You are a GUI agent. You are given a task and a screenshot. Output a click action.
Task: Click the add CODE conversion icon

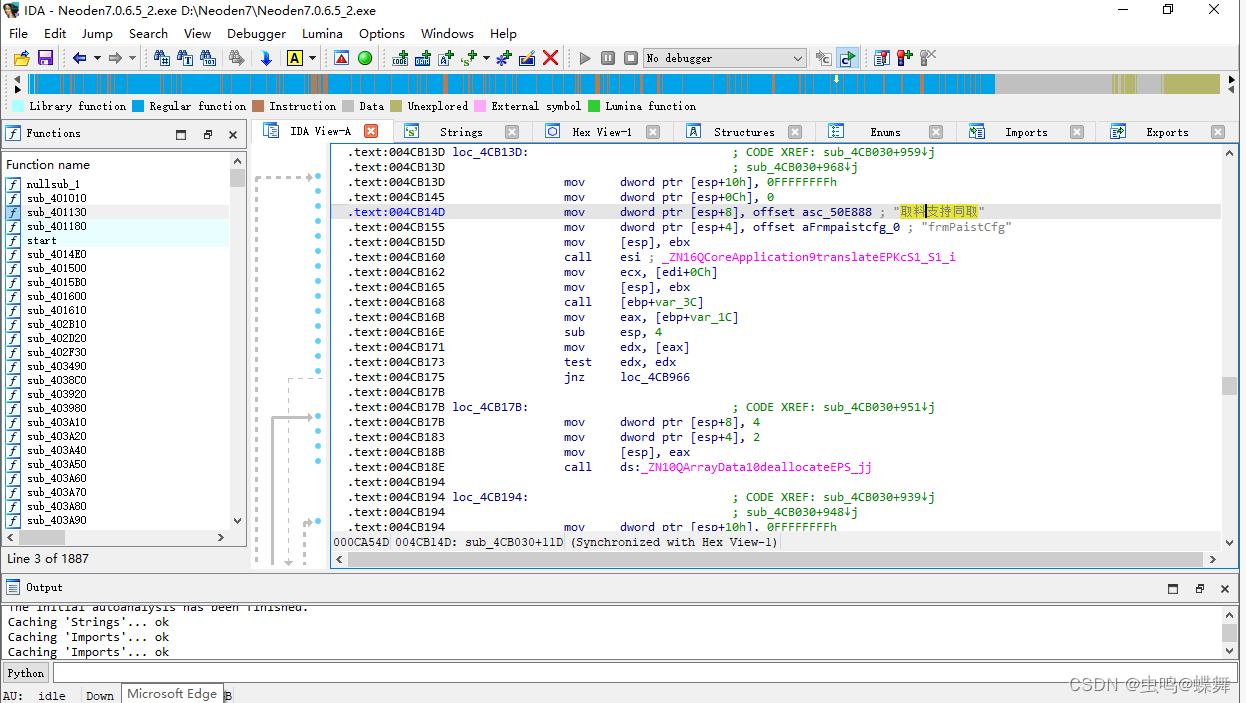pos(400,58)
